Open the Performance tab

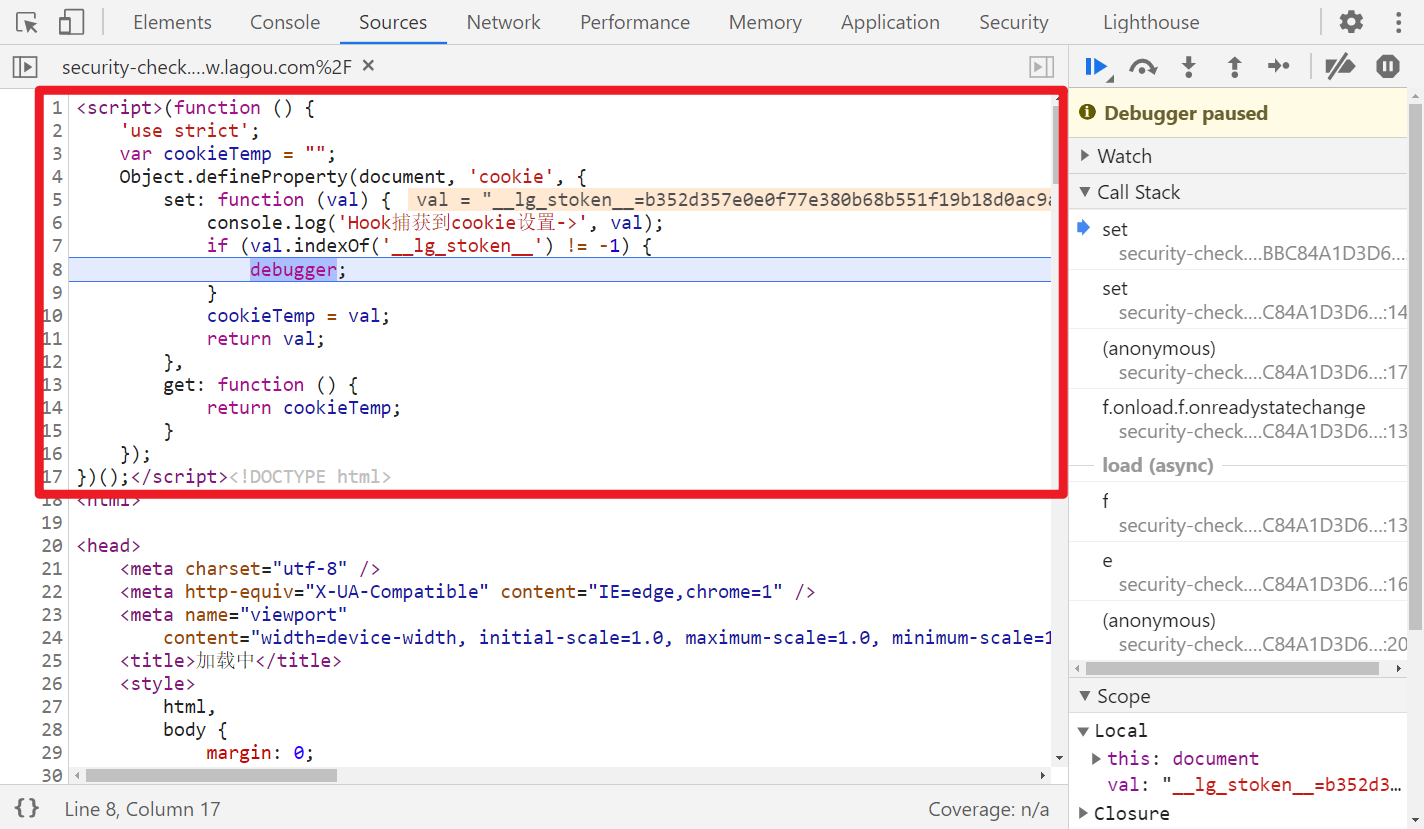[635, 22]
